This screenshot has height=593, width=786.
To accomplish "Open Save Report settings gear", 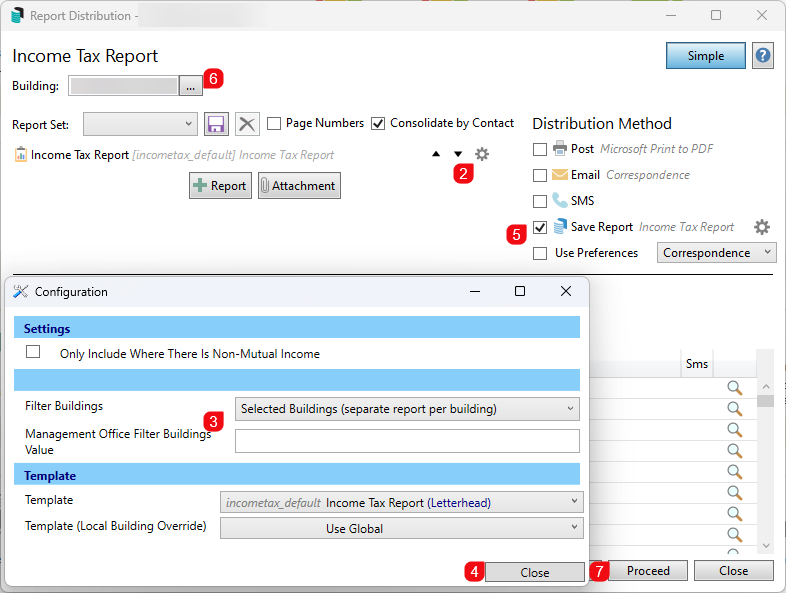I will pos(761,227).
